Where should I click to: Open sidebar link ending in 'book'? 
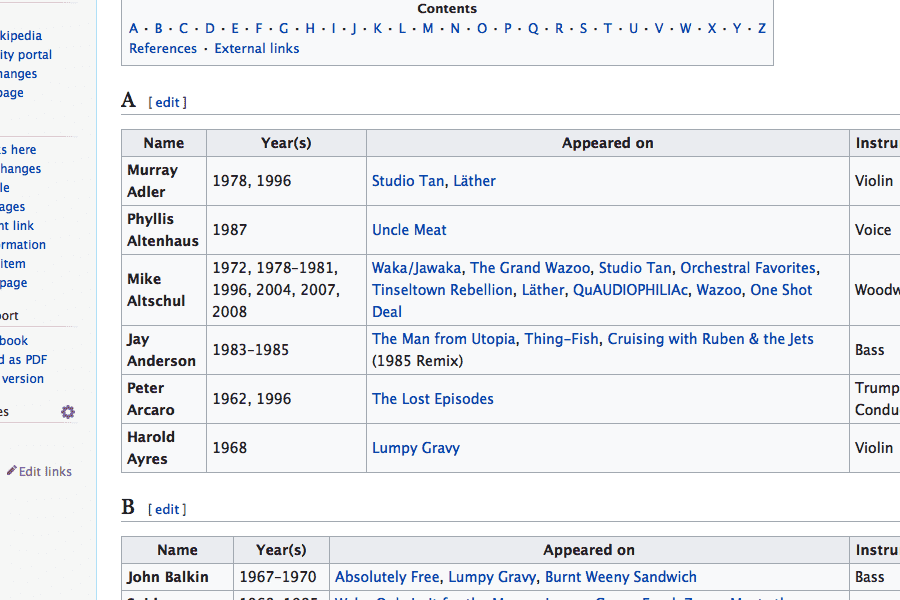(14, 340)
